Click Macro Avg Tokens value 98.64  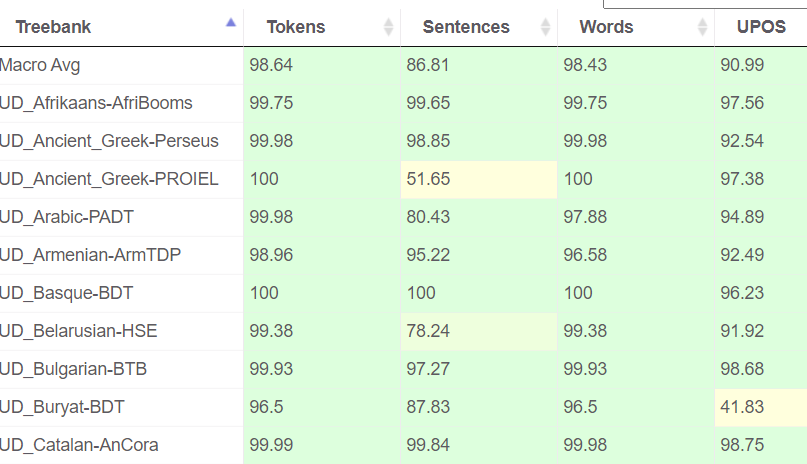[x=271, y=65]
